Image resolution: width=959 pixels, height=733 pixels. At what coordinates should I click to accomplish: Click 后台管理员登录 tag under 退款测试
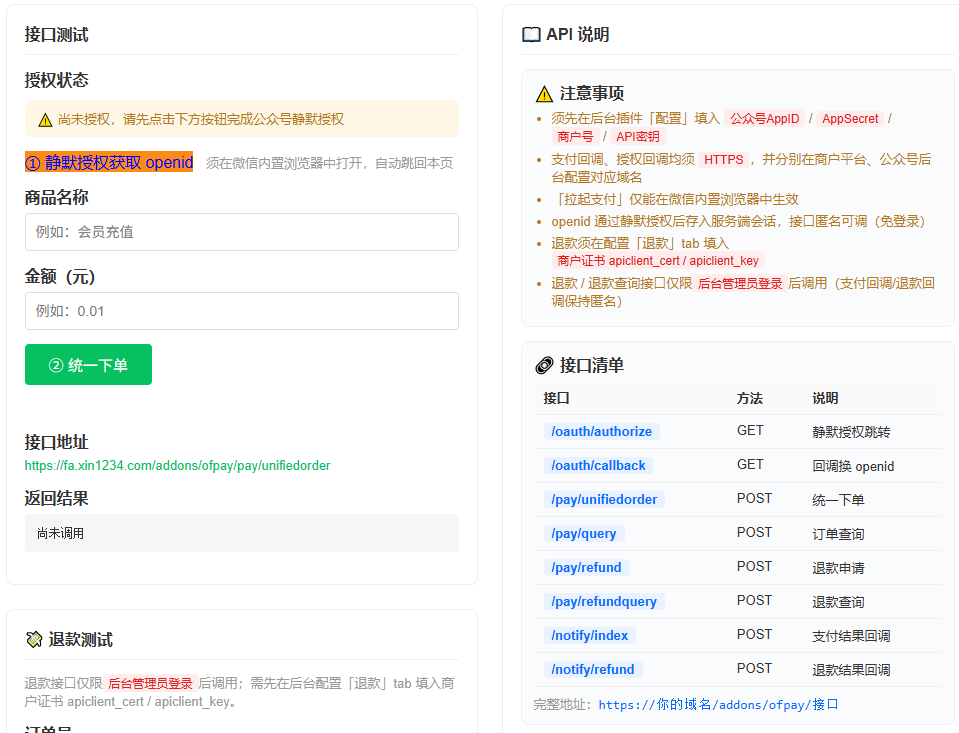(150, 683)
